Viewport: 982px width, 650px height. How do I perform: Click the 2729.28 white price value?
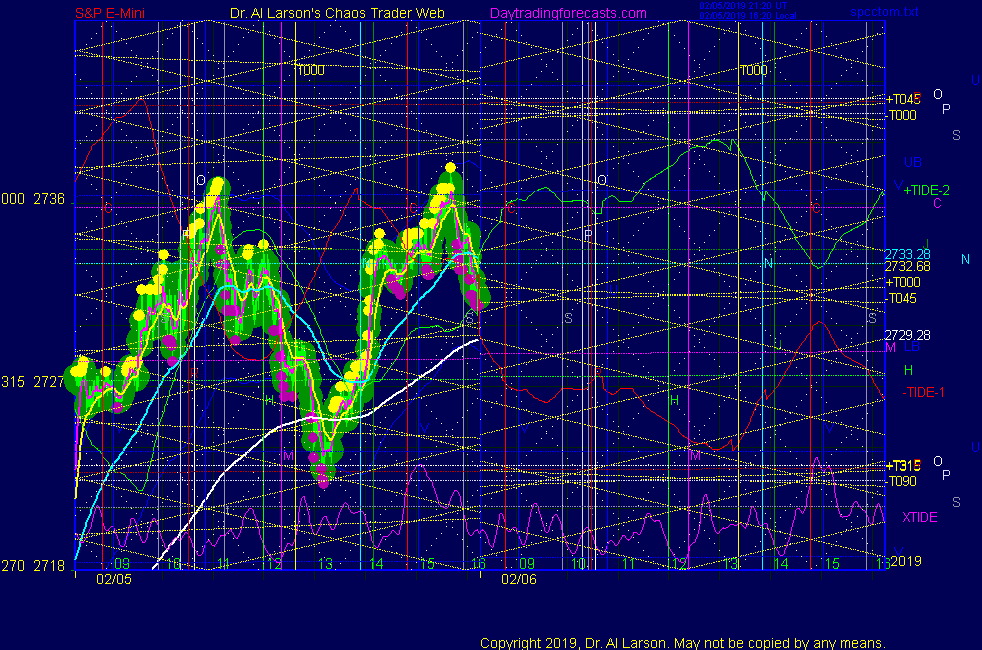click(x=907, y=335)
